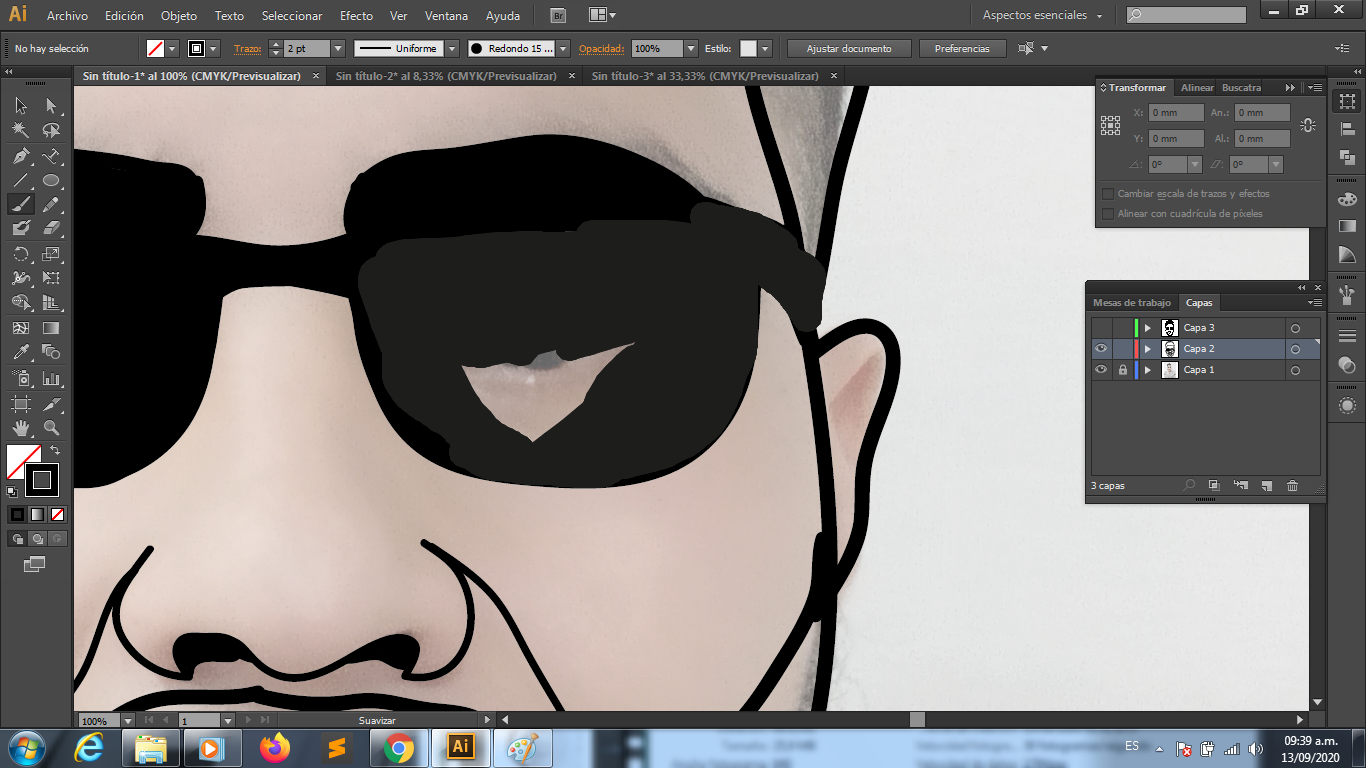This screenshot has height=768, width=1366.
Task: Open Objeto menu
Action: tap(179, 16)
